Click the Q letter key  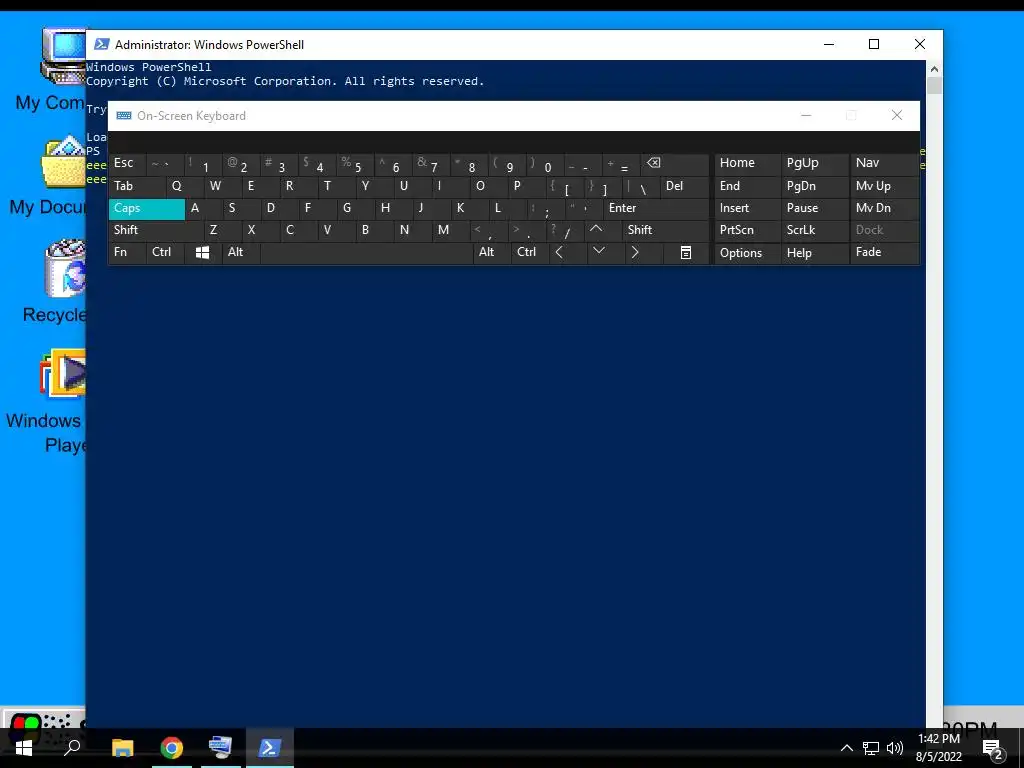[x=185, y=186]
